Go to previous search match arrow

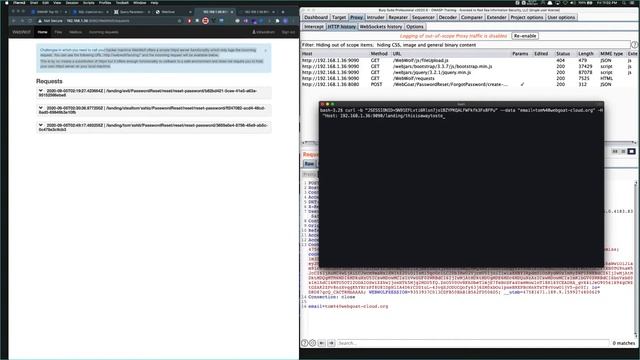tap(322, 343)
